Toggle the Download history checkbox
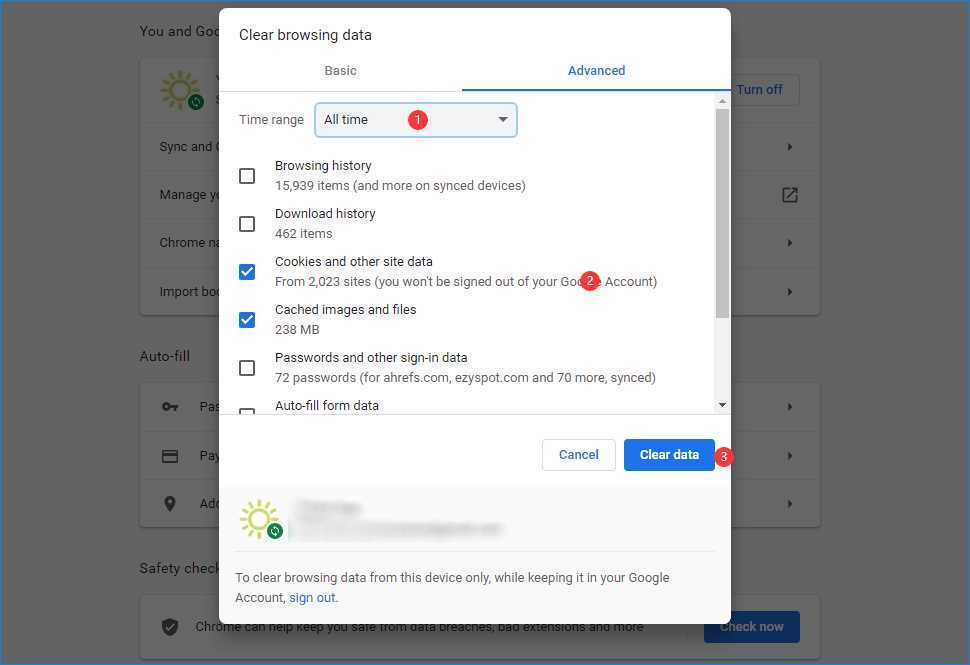The image size is (970, 665). 247,224
